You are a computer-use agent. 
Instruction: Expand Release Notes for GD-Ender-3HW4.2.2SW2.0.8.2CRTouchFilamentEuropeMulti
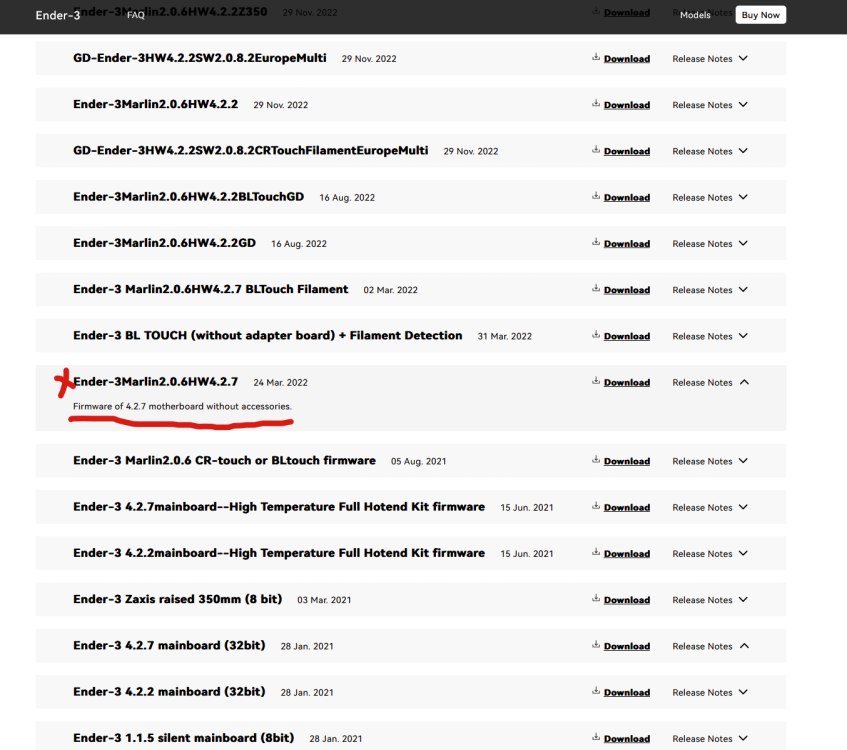coord(710,151)
